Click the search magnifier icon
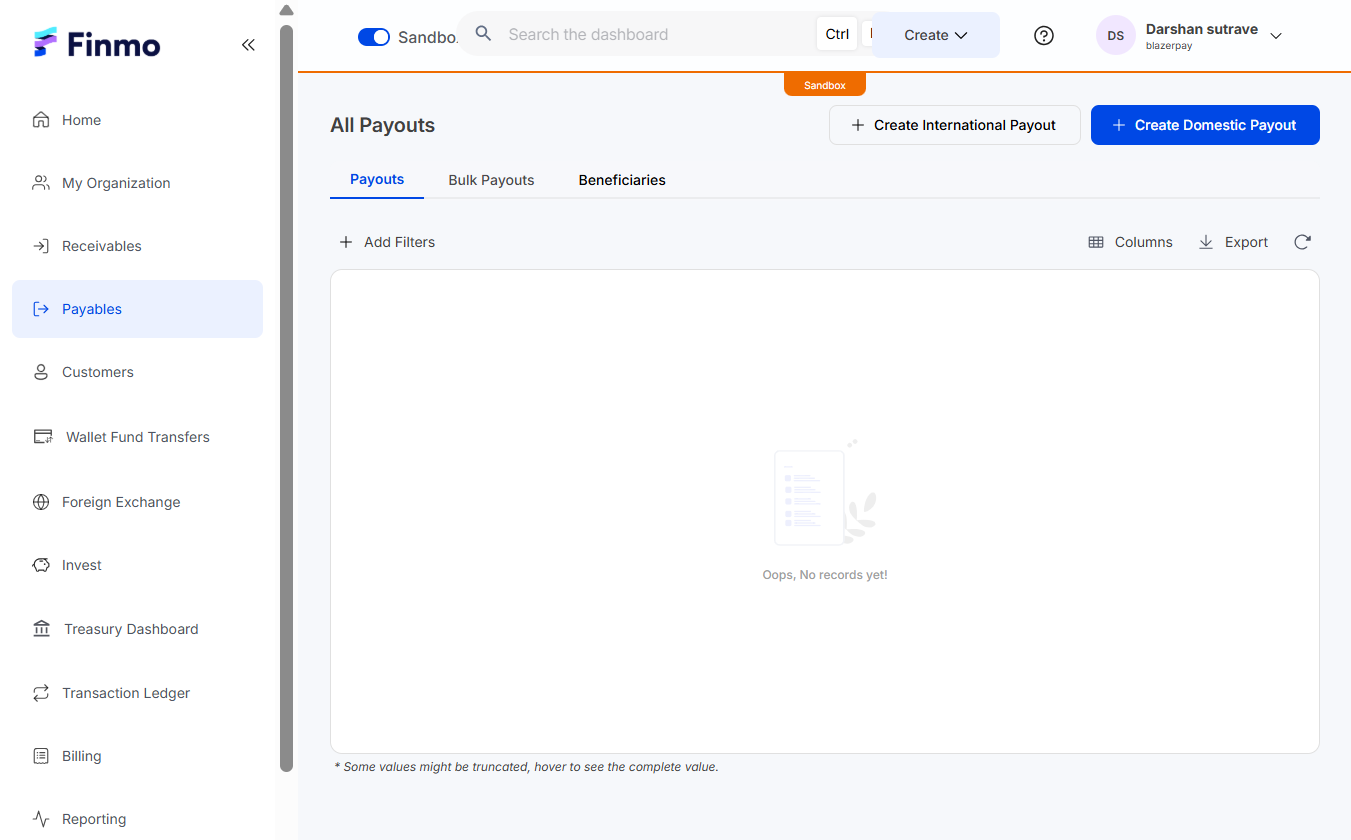This screenshot has height=840, width=1351. (483, 34)
